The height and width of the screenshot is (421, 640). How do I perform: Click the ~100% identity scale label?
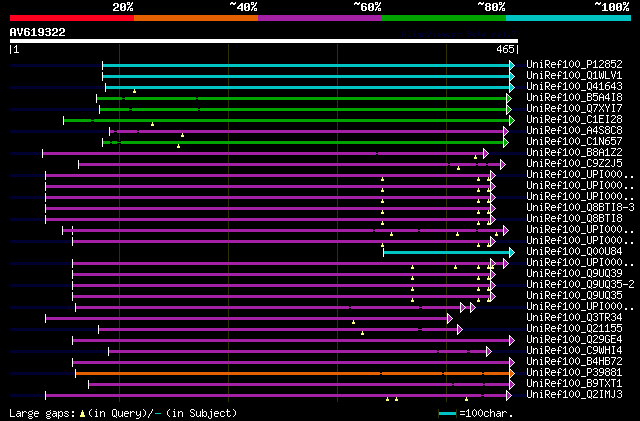[x=611, y=7]
